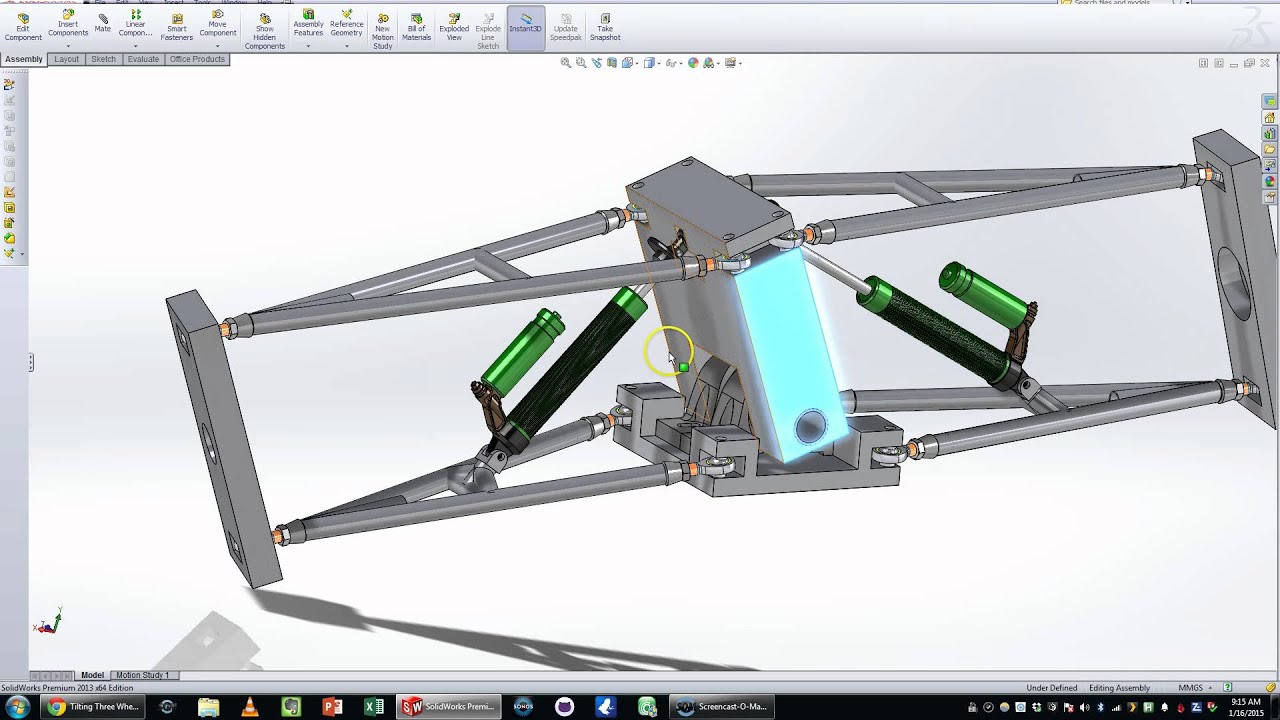Switch to the Evaluate tab
This screenshot has width=1280, height=720.
[143, 59]
